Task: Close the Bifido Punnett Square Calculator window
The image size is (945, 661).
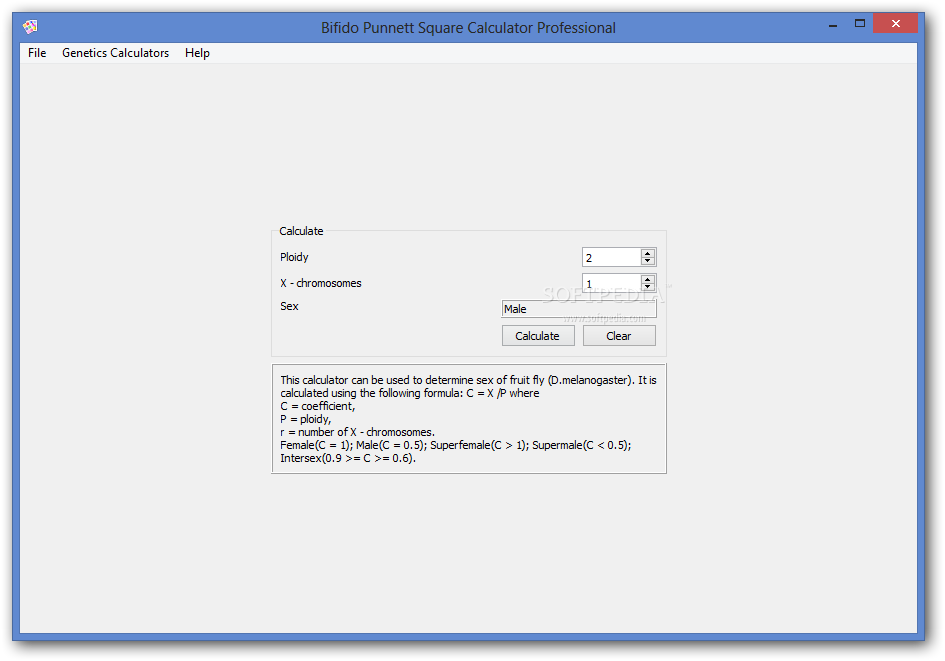Action: 896,24
